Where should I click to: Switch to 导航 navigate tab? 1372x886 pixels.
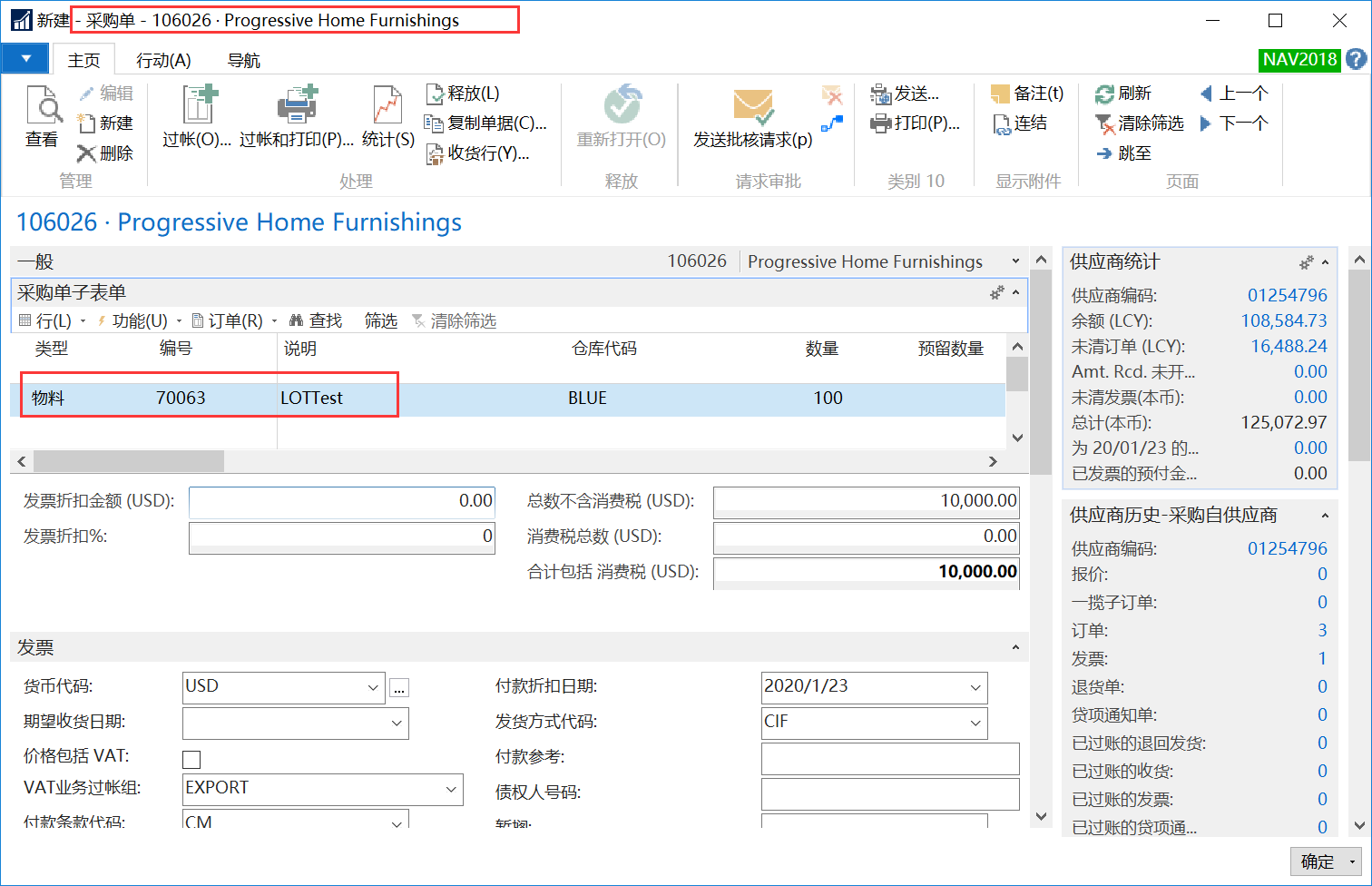(244, 60)
